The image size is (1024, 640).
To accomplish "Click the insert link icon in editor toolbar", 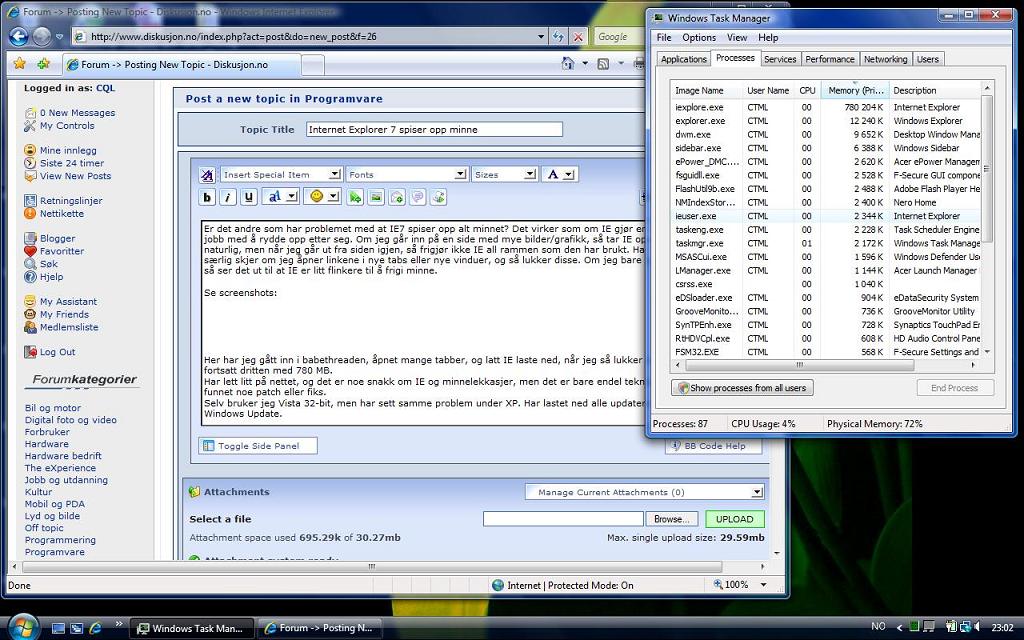I will click(355, 197).
